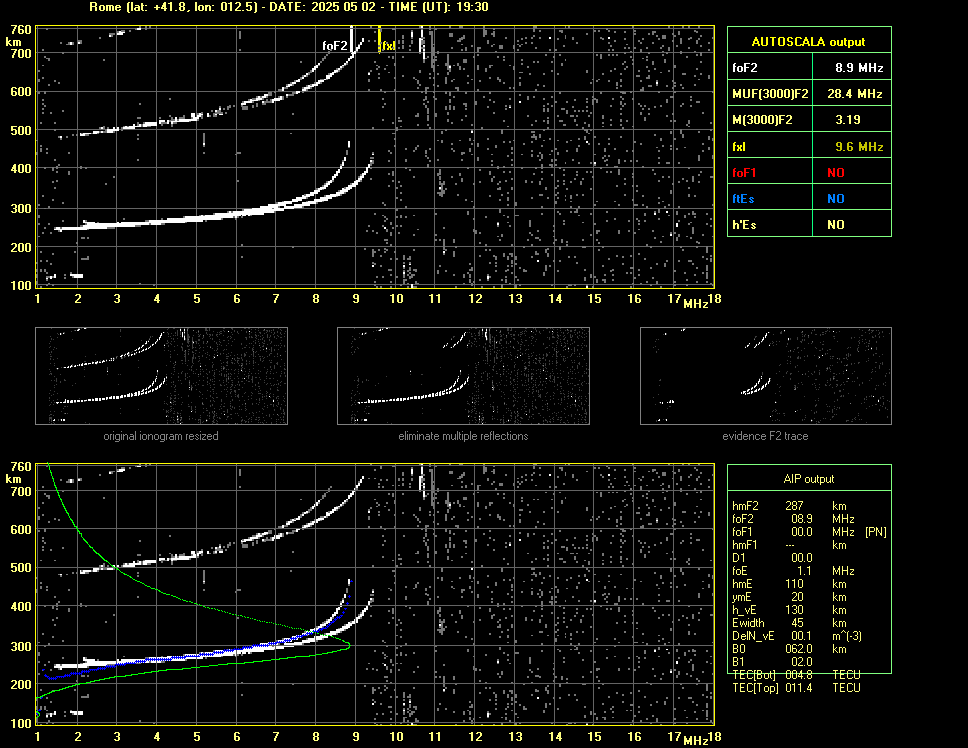Select the red NO value for foF1
Image resolution: width=968 pixels, height=748 pixels.
pyautogui.click(x=836, y=173)
